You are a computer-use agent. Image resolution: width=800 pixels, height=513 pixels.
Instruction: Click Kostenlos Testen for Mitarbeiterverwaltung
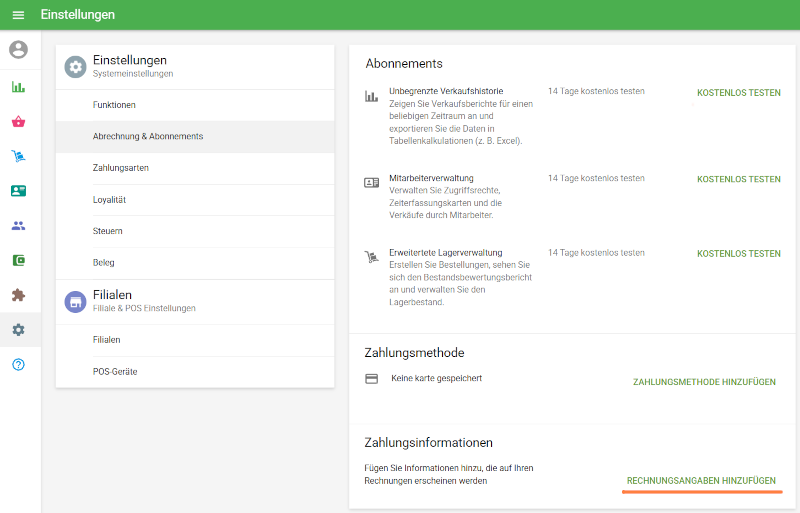(739, 179)
